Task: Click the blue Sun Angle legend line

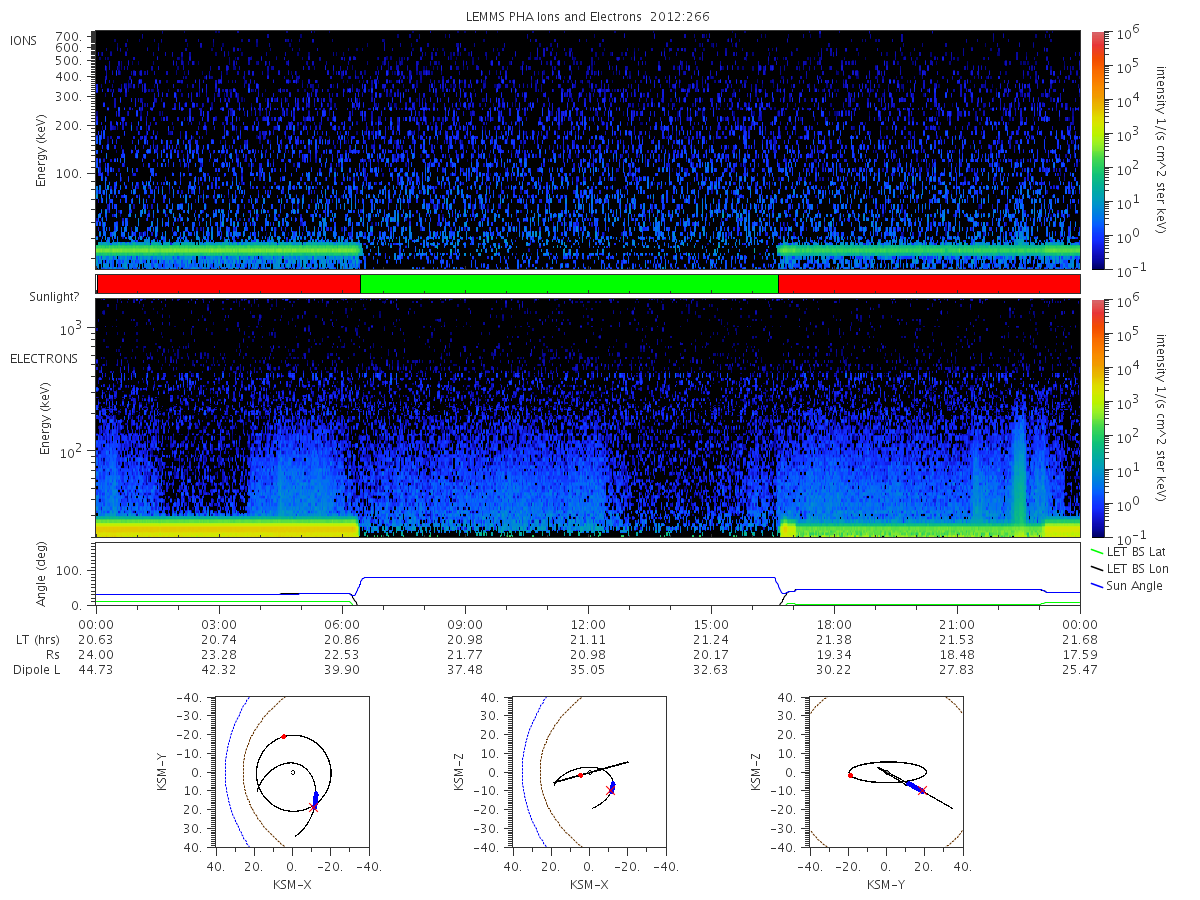Action: coord(1097,585)
